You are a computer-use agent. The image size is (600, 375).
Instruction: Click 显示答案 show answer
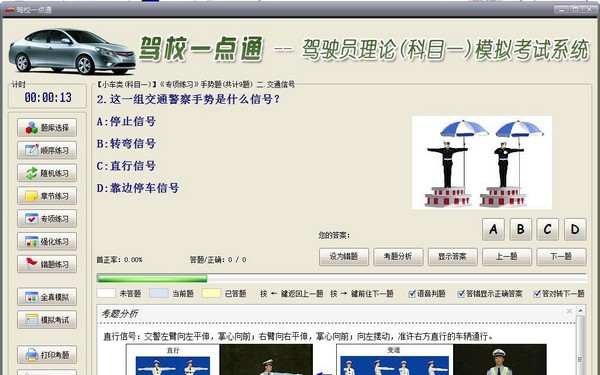(452, 257)
